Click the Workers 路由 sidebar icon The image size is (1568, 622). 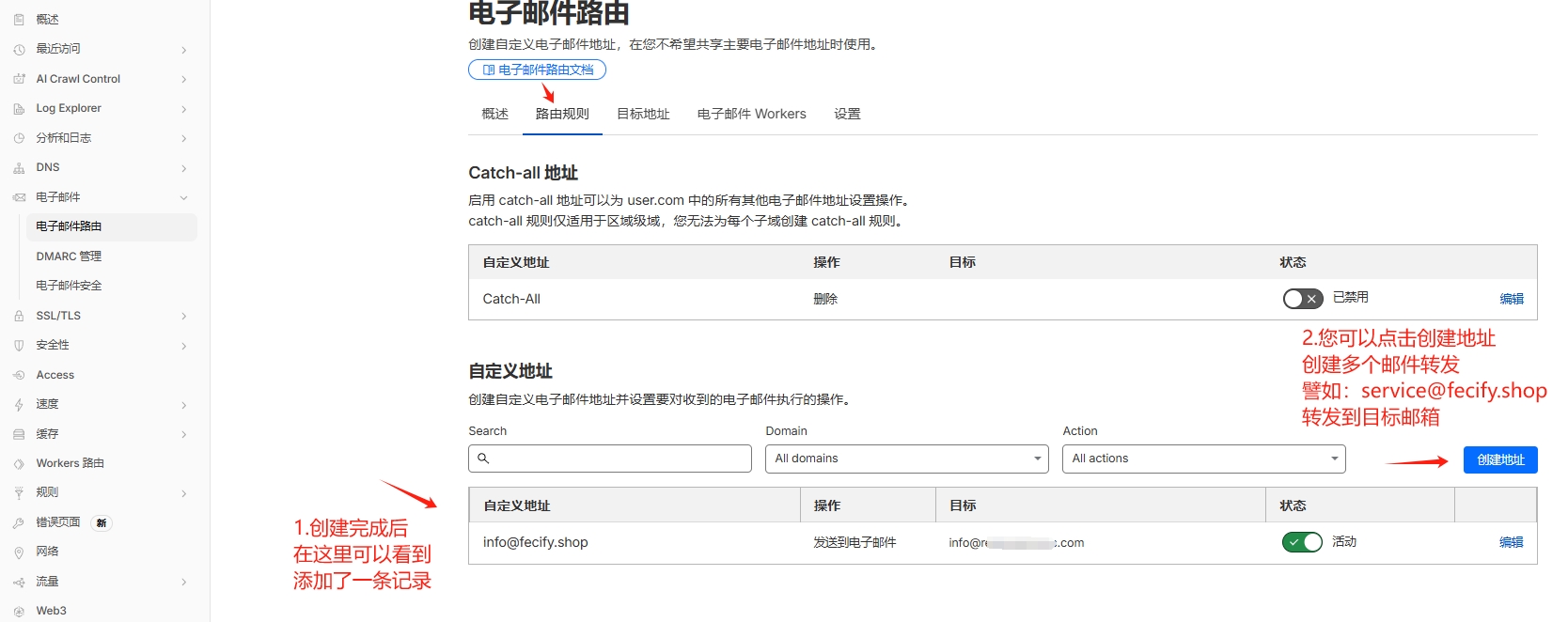(19, 463)
